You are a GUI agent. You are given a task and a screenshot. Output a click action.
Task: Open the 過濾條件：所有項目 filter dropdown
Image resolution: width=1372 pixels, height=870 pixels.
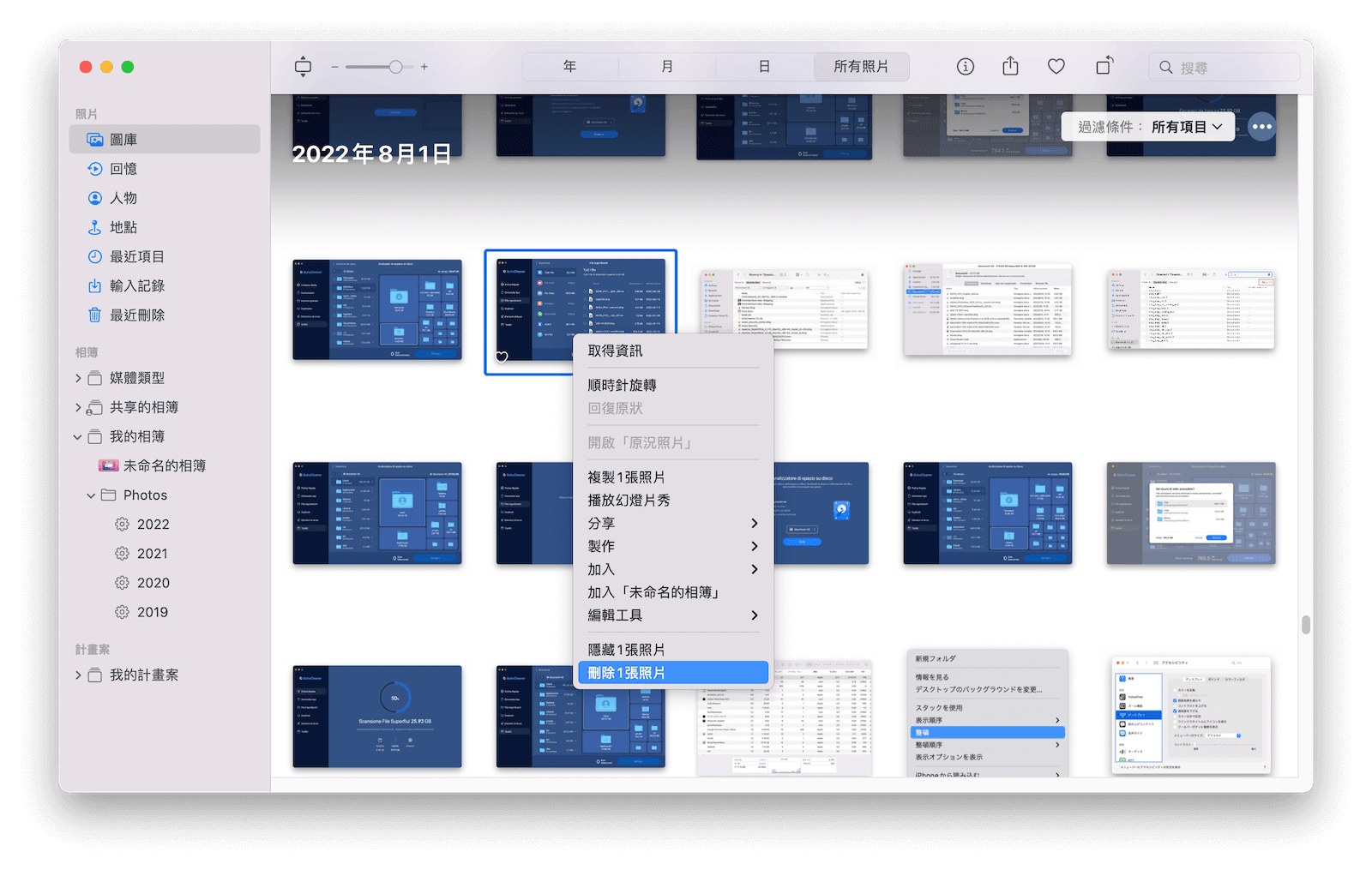[1147, 126]
